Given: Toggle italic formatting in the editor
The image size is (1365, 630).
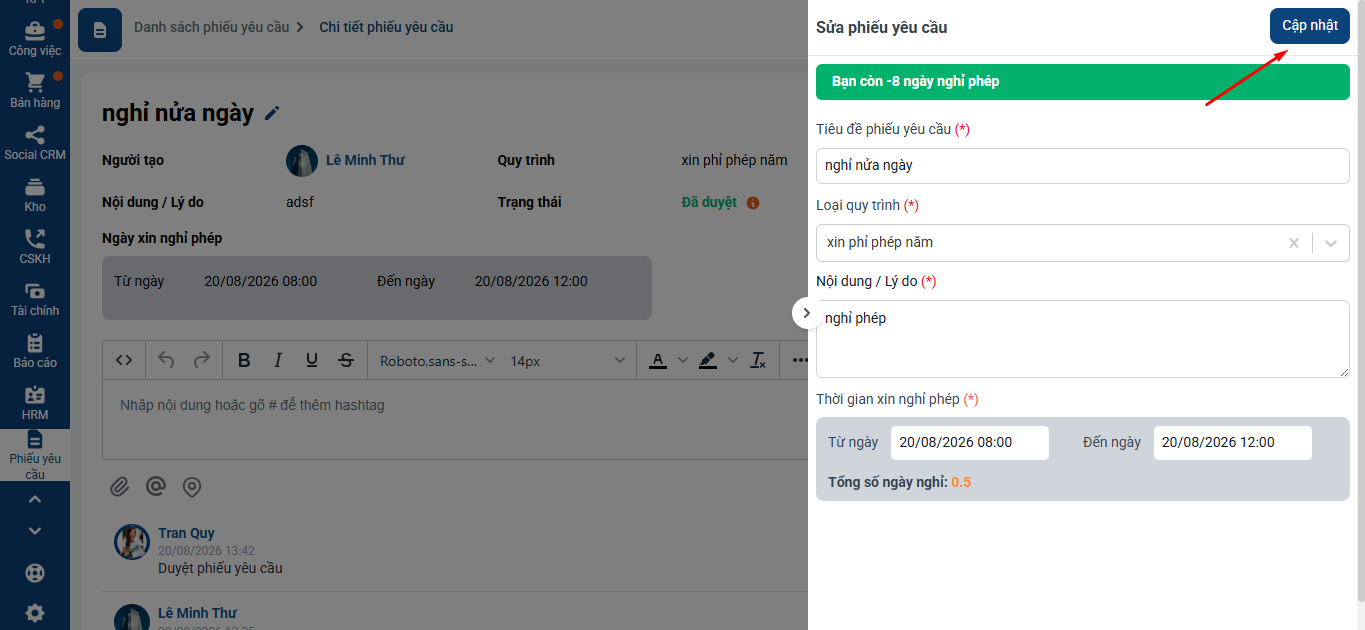Looking at the screenshot, I should click(278, 360).
